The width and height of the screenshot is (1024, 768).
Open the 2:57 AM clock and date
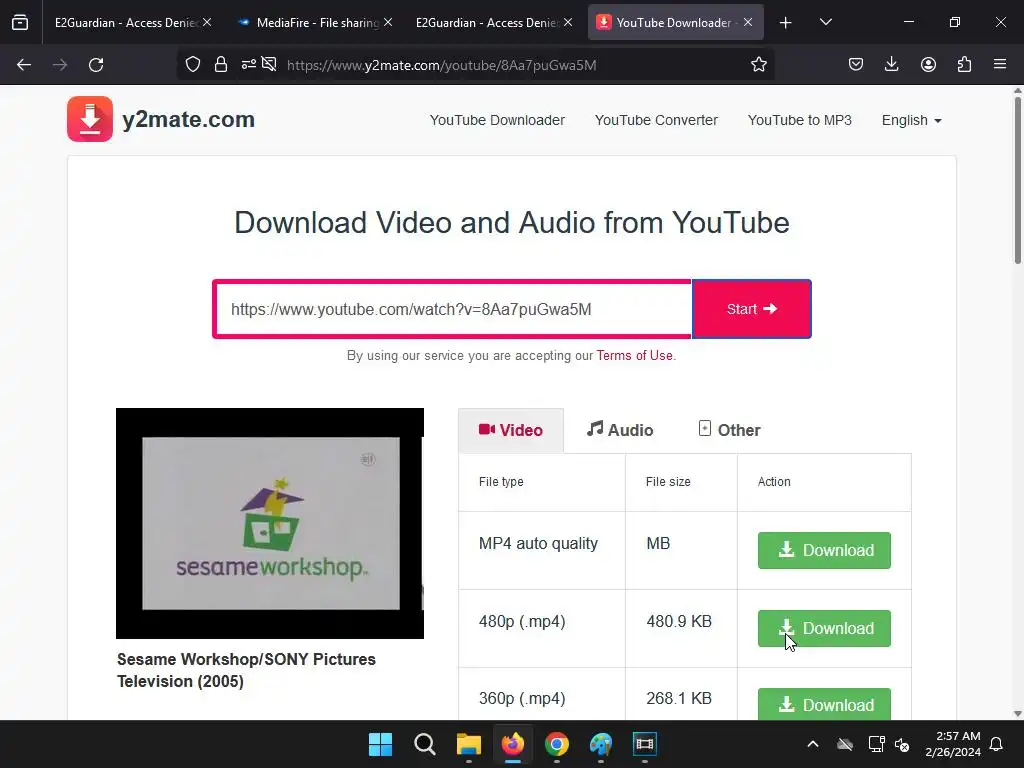pyautogui.click(x=953, y=744)
